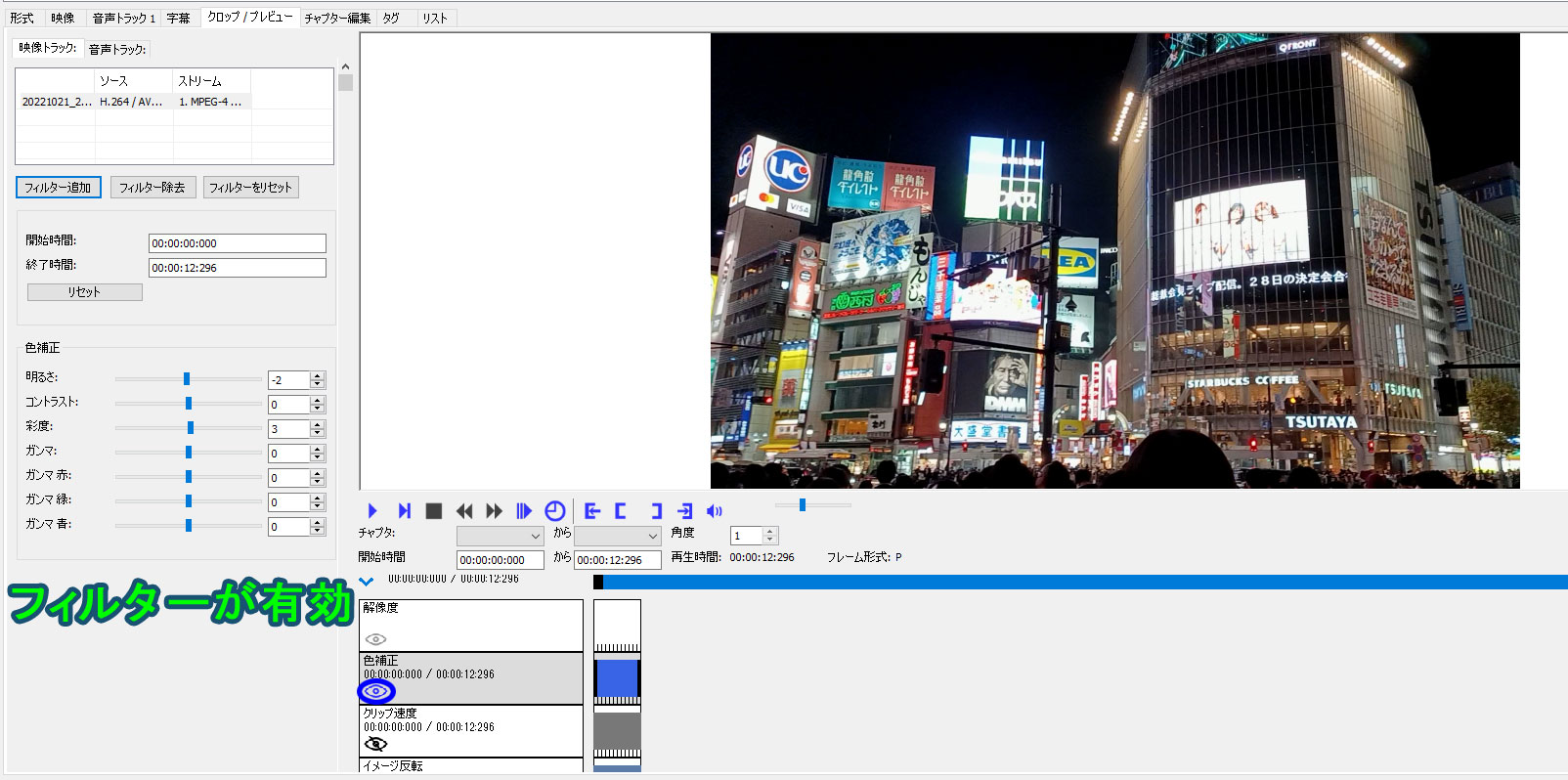
Task: Select the クリップ速度 filter row
Action: click(471, 731)
